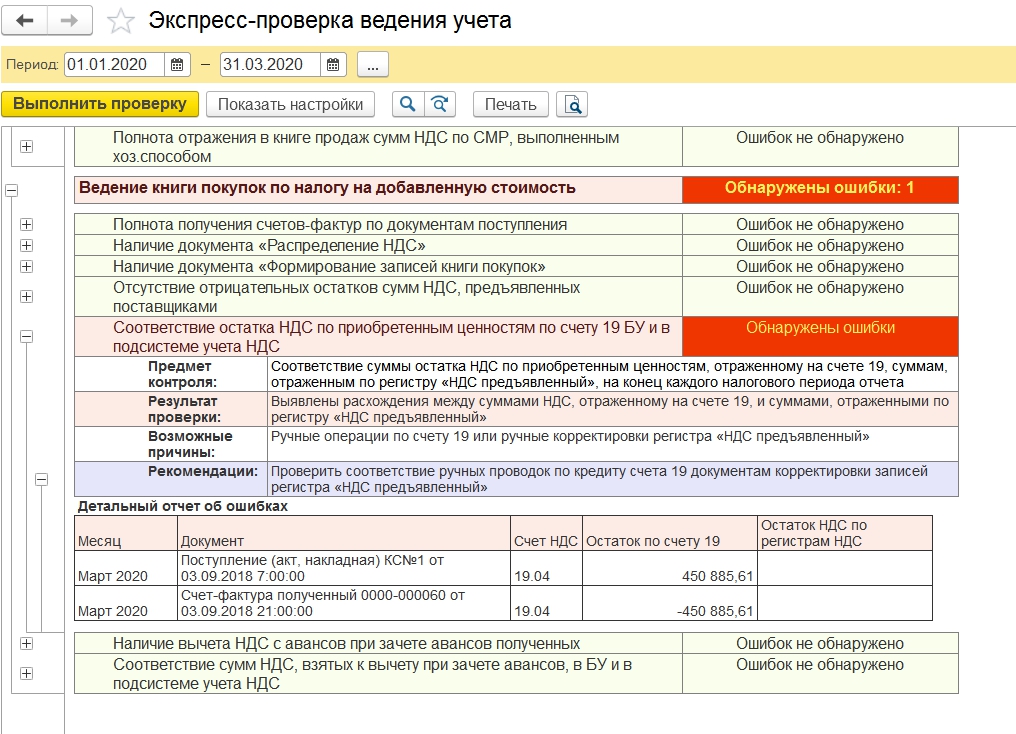Click Показать настройки button

coord(290,104)
